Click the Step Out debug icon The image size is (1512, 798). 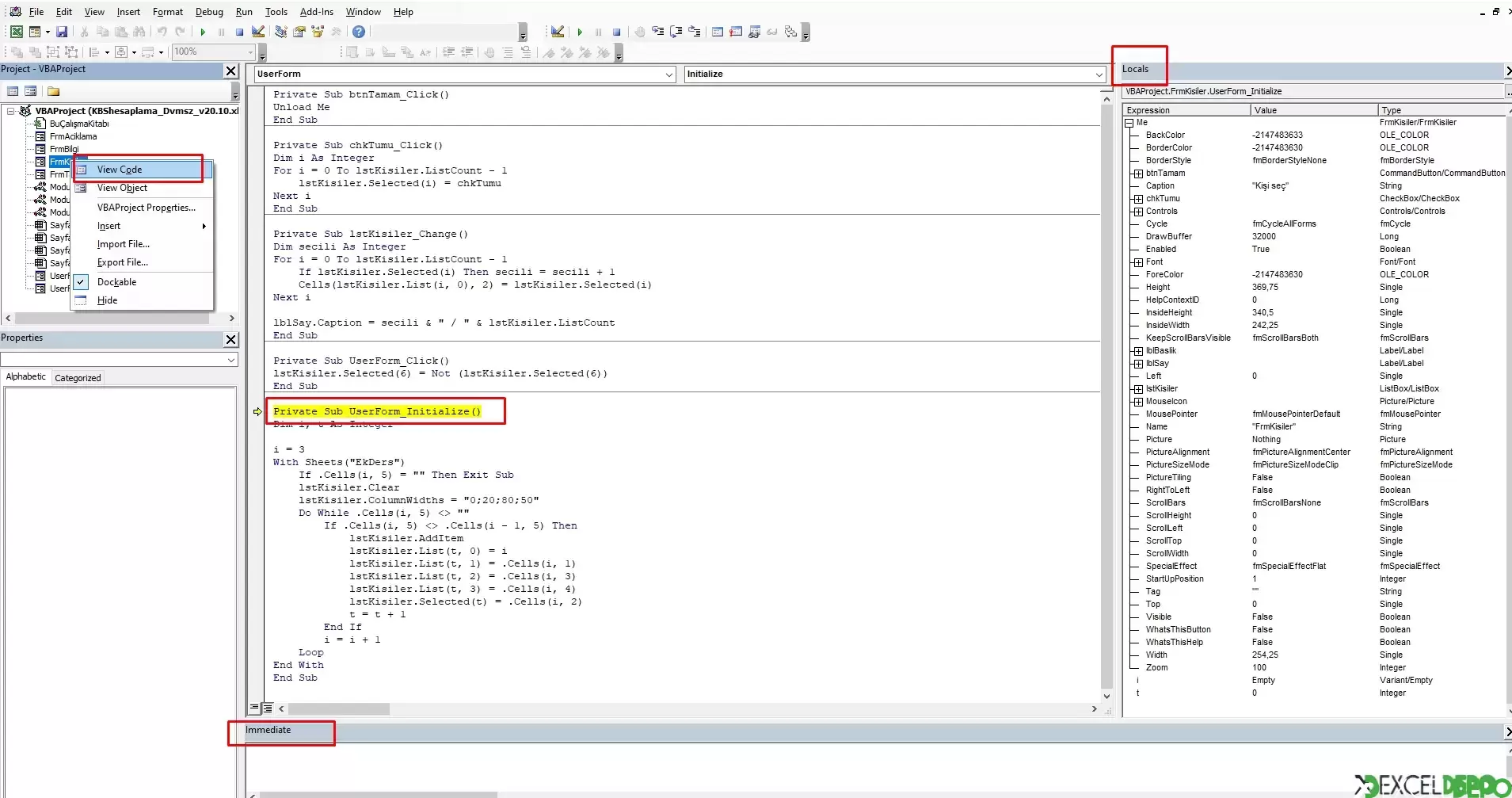point(695,32)
